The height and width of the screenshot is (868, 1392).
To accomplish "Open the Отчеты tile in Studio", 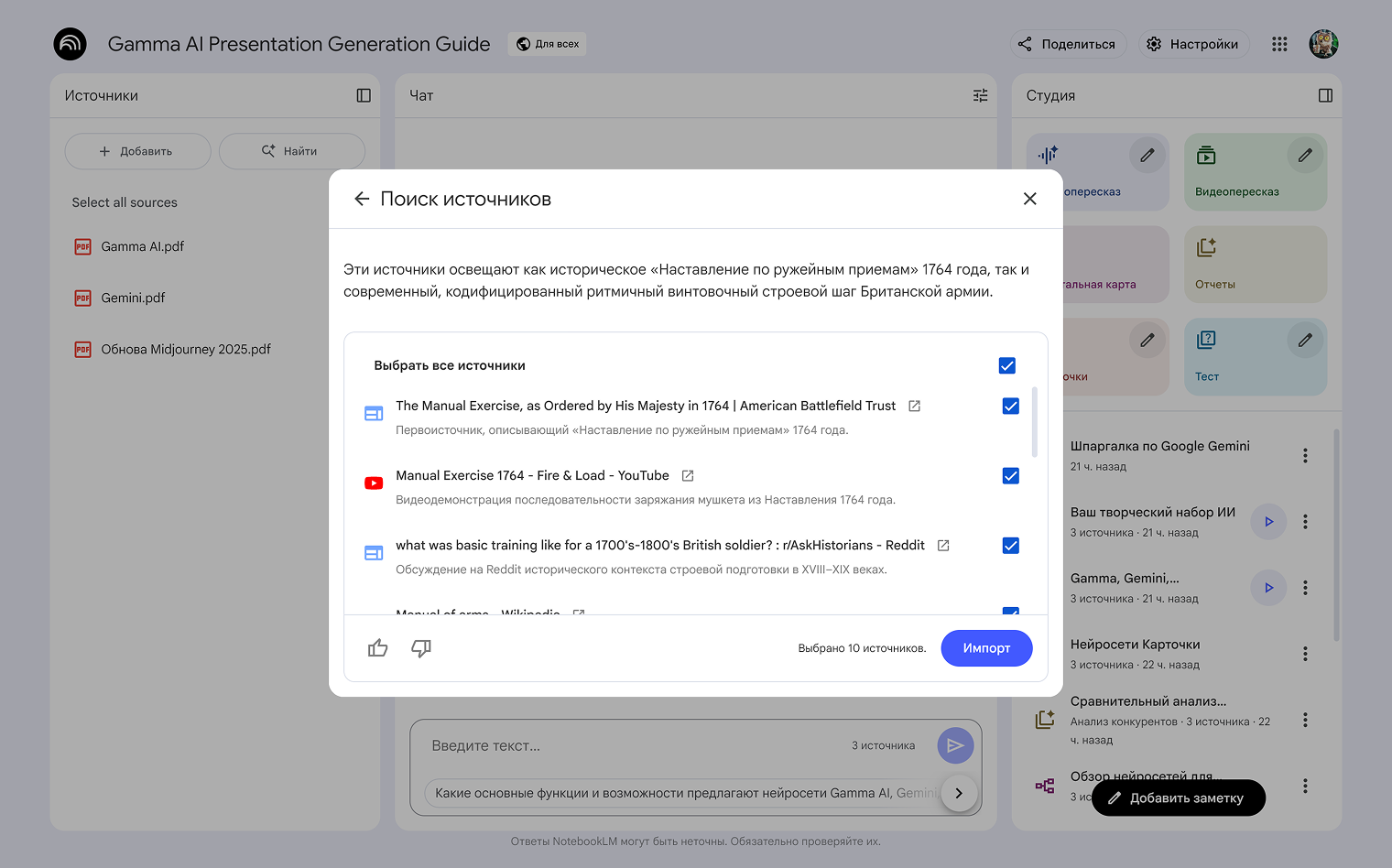I will [1255, 265].
